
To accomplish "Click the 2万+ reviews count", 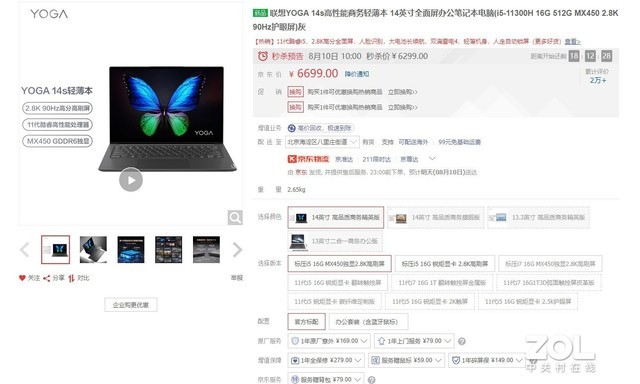I will 598,80.
